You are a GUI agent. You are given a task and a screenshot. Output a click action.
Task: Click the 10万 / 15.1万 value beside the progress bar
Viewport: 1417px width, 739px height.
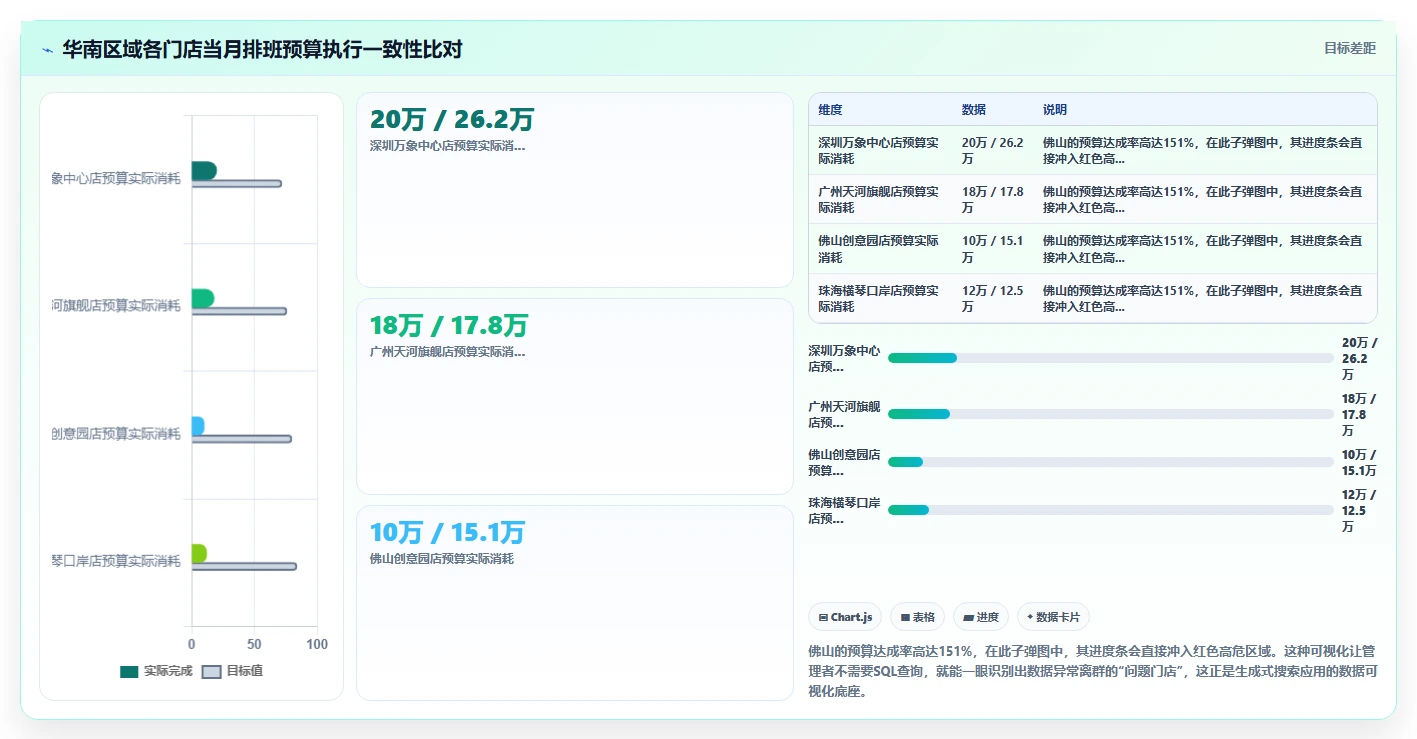(1359, 462)
